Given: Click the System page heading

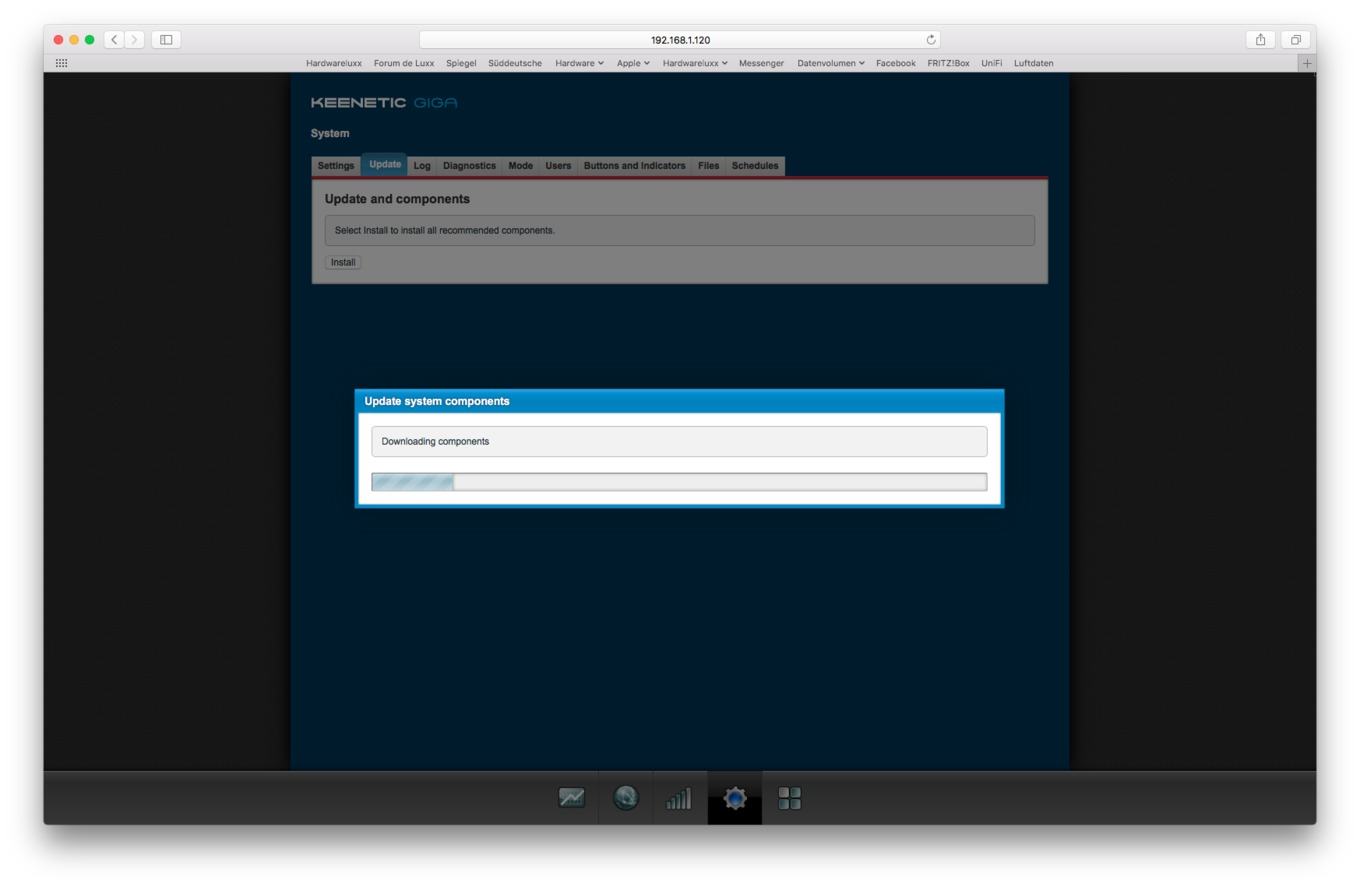Looking at the screenshot, I should click(x=330, y=133).
